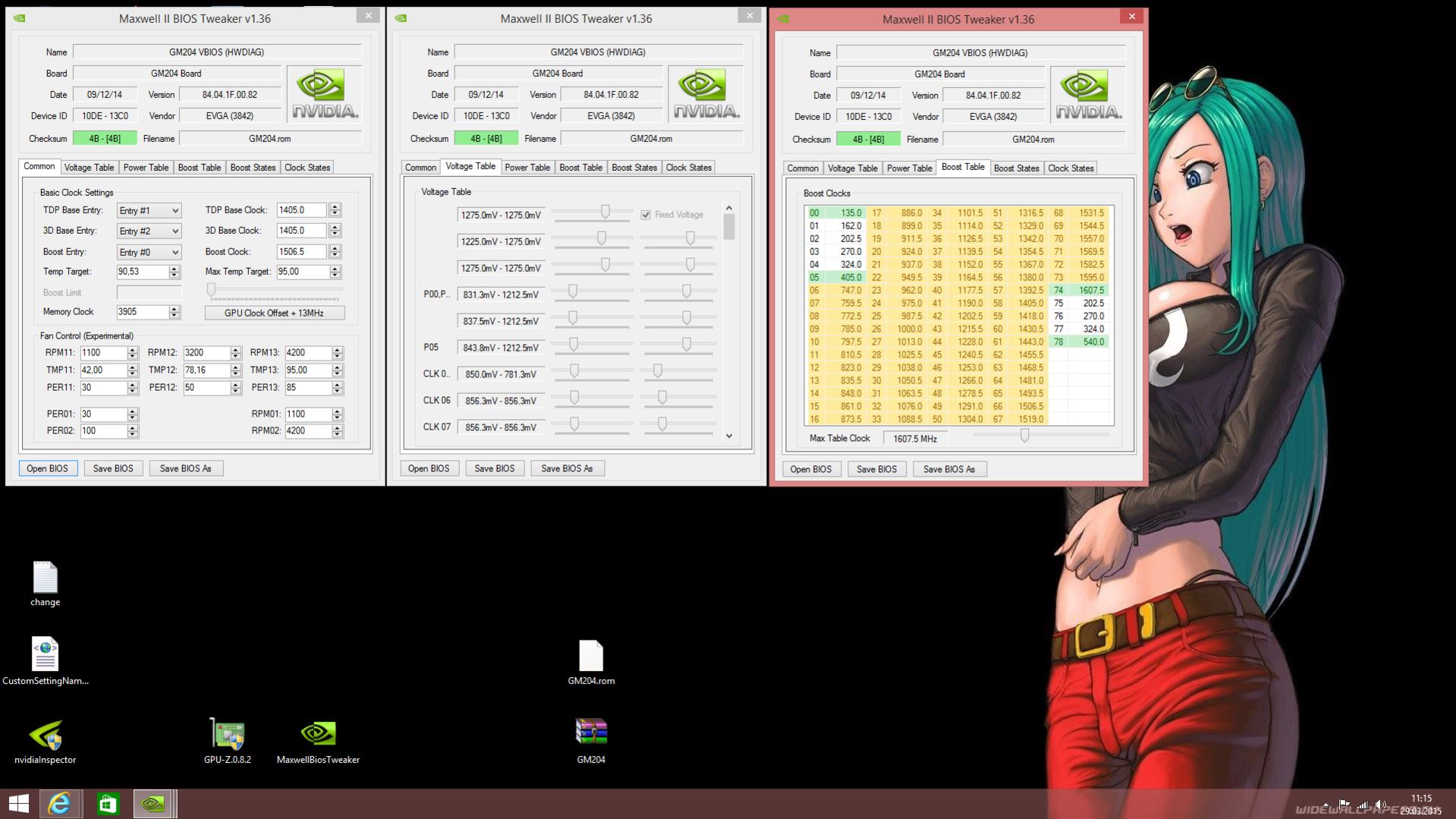This screenshot has height=819, width=1456.
Task: Click the Max Temp Target stepper arrows
Action: [335, 272]
